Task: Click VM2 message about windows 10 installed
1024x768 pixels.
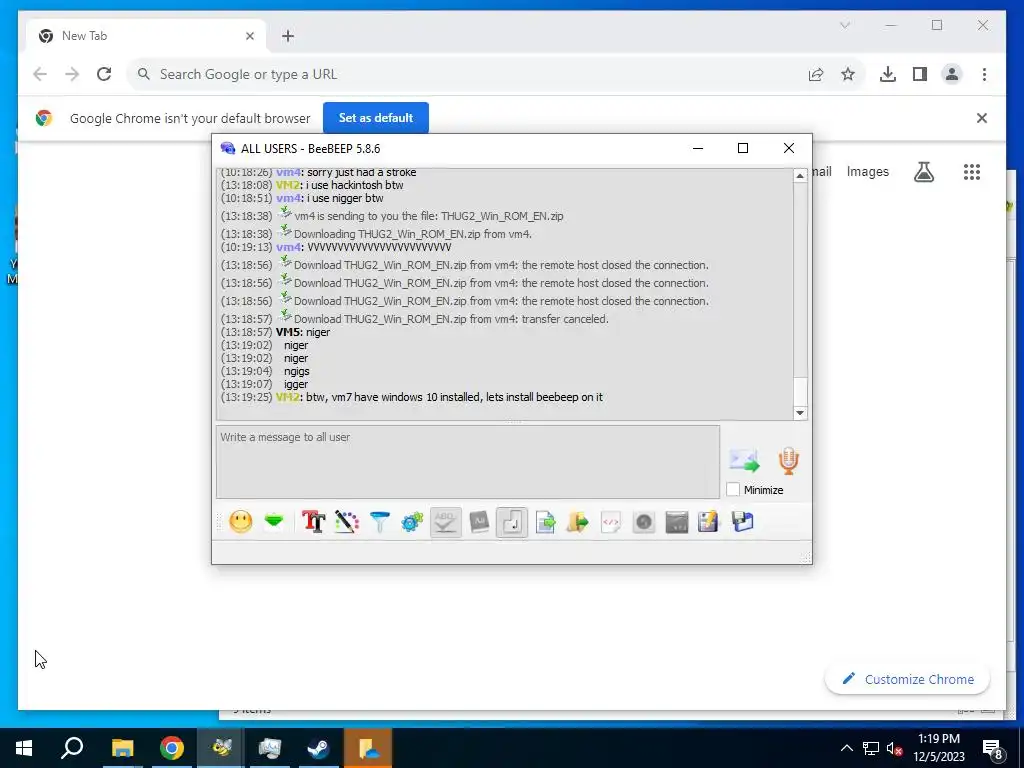Action: (454, 397)
